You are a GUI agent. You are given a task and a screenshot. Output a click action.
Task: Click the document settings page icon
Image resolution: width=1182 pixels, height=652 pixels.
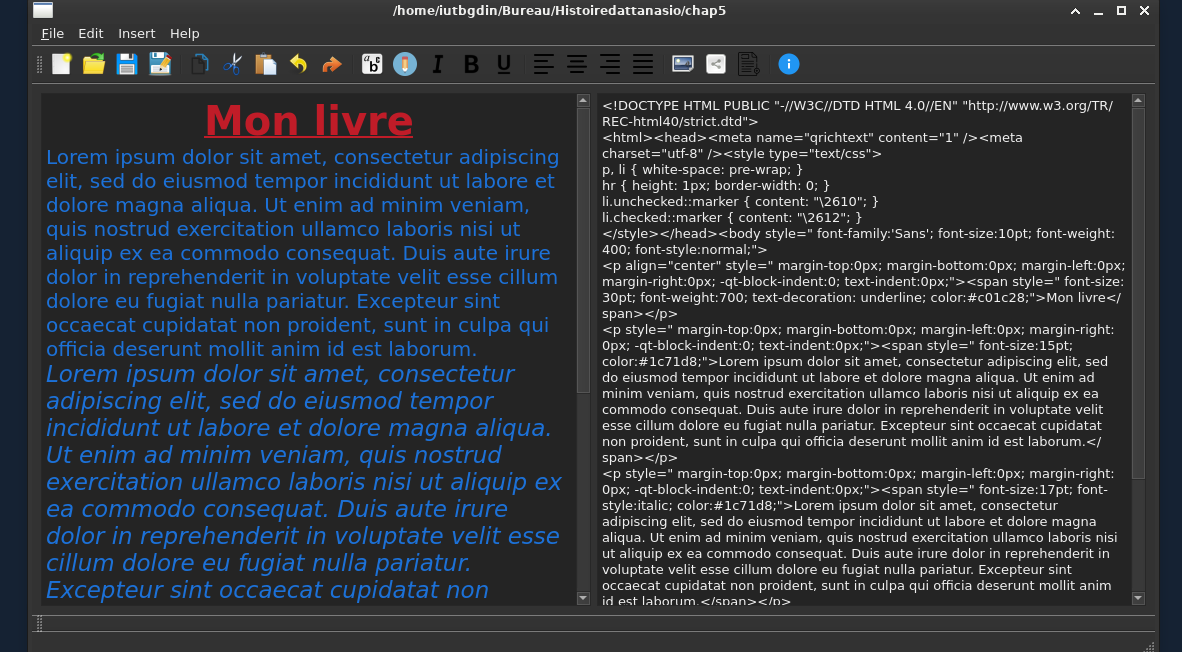[x=749, y=64]
